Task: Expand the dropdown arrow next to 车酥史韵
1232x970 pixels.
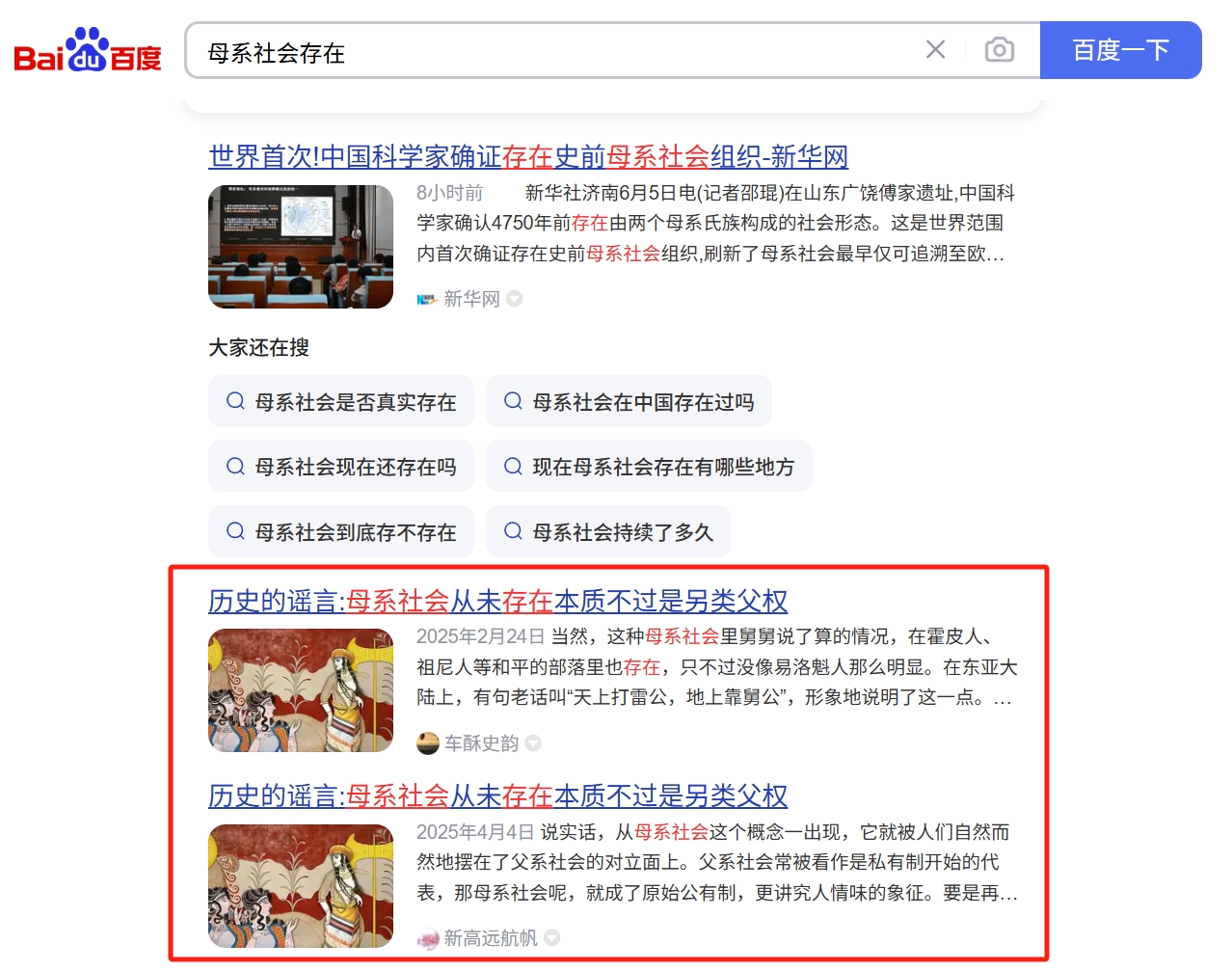Action: click(533, 743)
